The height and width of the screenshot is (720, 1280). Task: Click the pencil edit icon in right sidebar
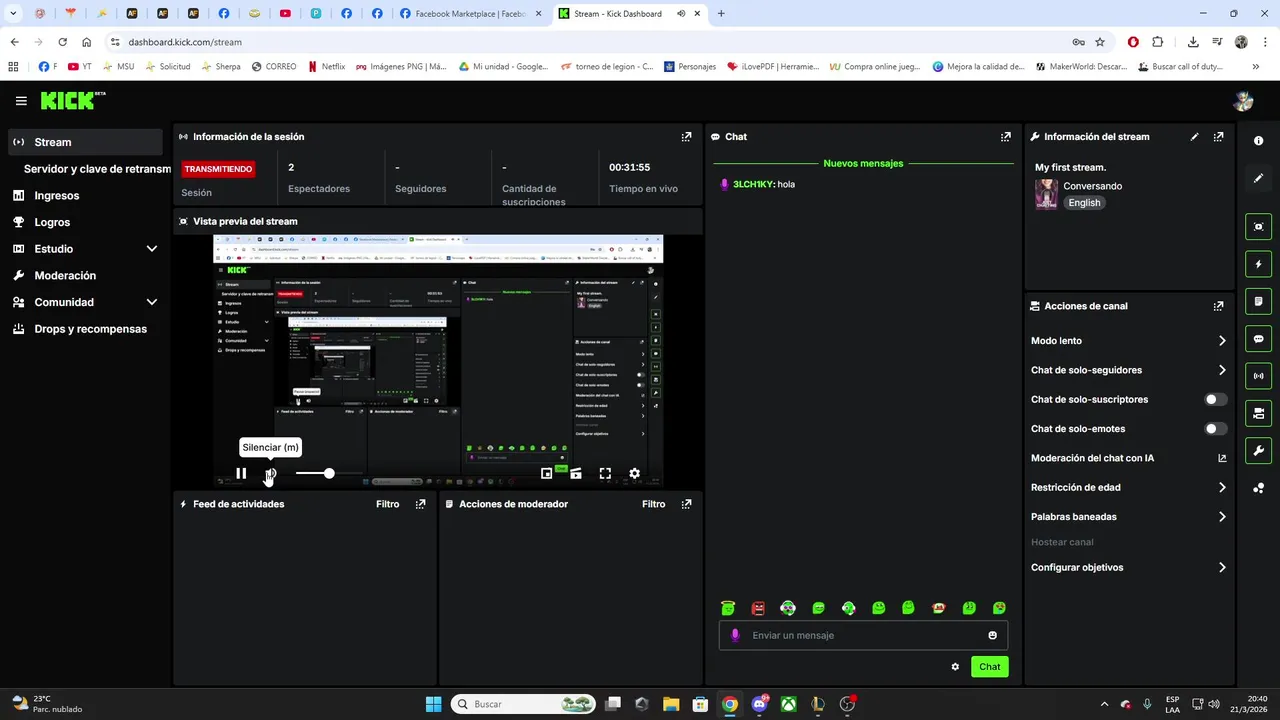coord(1258,178)
